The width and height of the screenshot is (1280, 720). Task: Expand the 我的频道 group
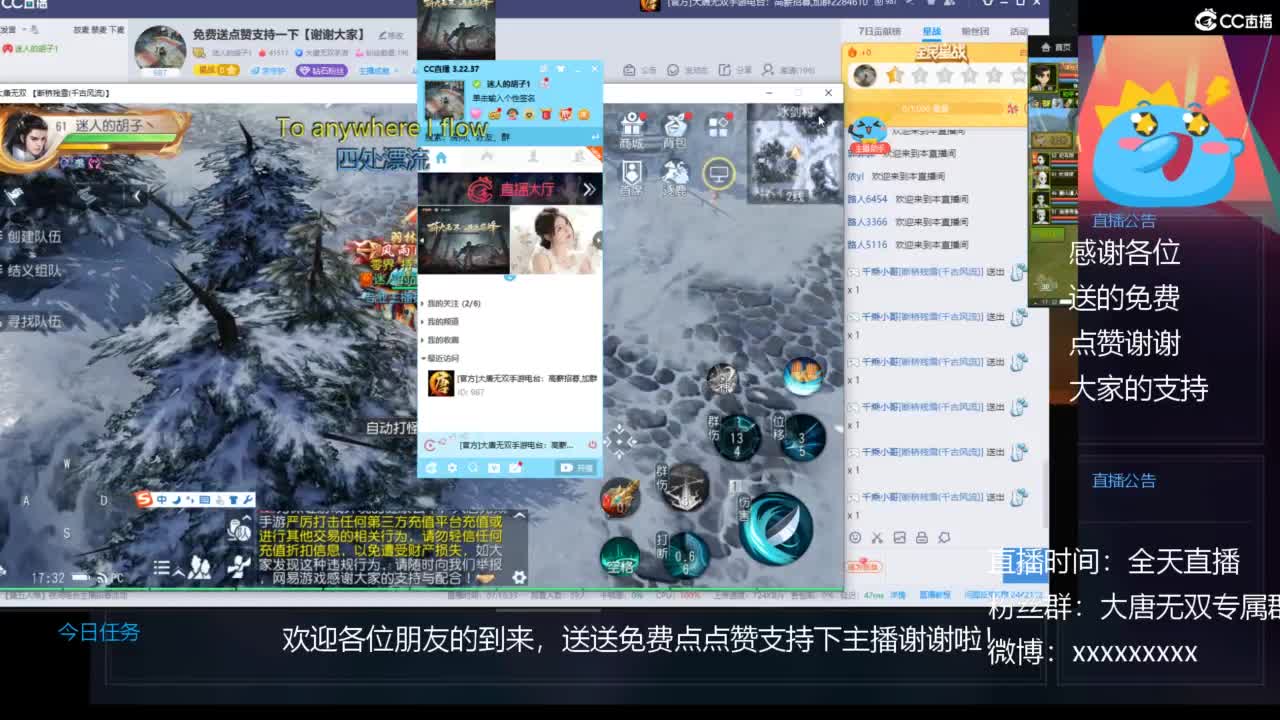[x=442, y=322]
